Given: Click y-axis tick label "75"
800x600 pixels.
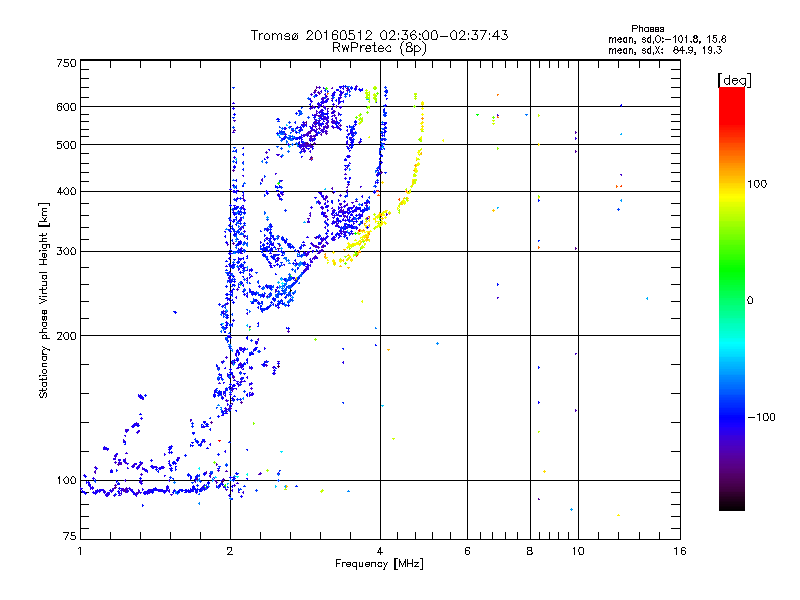Looking at the screenshot, I should (70, 536).
